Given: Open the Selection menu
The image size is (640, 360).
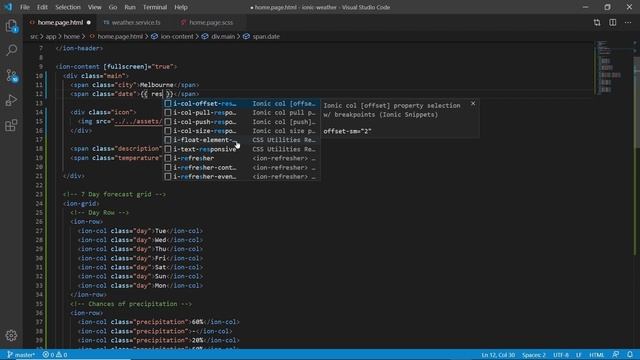Looking at the screenshot, I should (x=68, y=7).
